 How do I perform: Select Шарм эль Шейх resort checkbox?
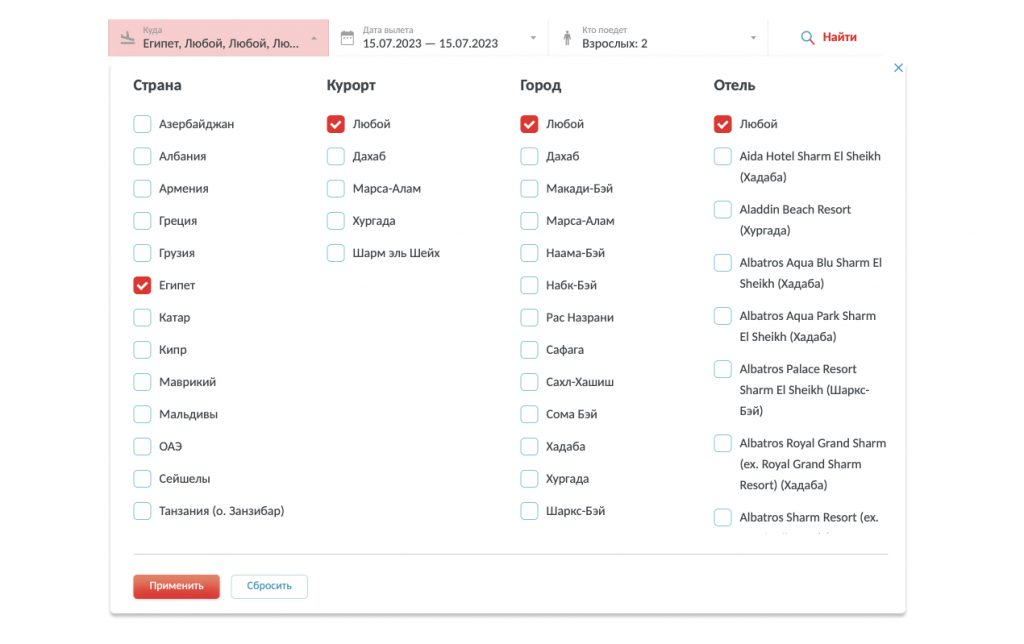pos(336,253)
